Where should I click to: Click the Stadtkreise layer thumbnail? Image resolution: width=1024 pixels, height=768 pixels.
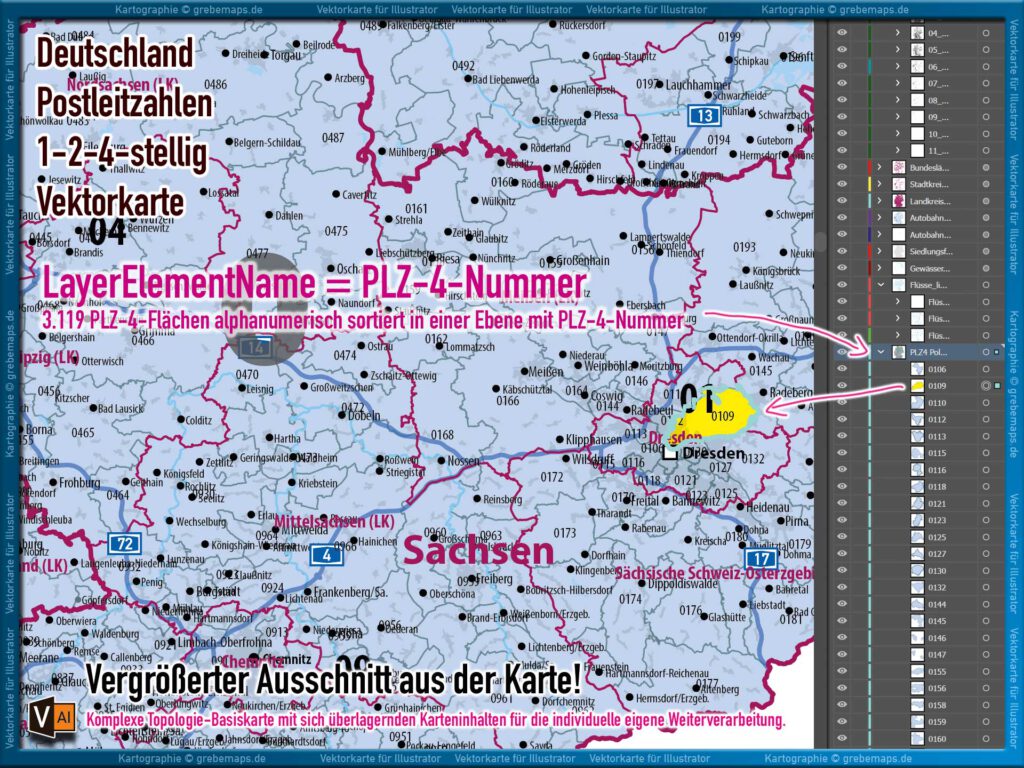pyautogui.click(x=899, y=184)
